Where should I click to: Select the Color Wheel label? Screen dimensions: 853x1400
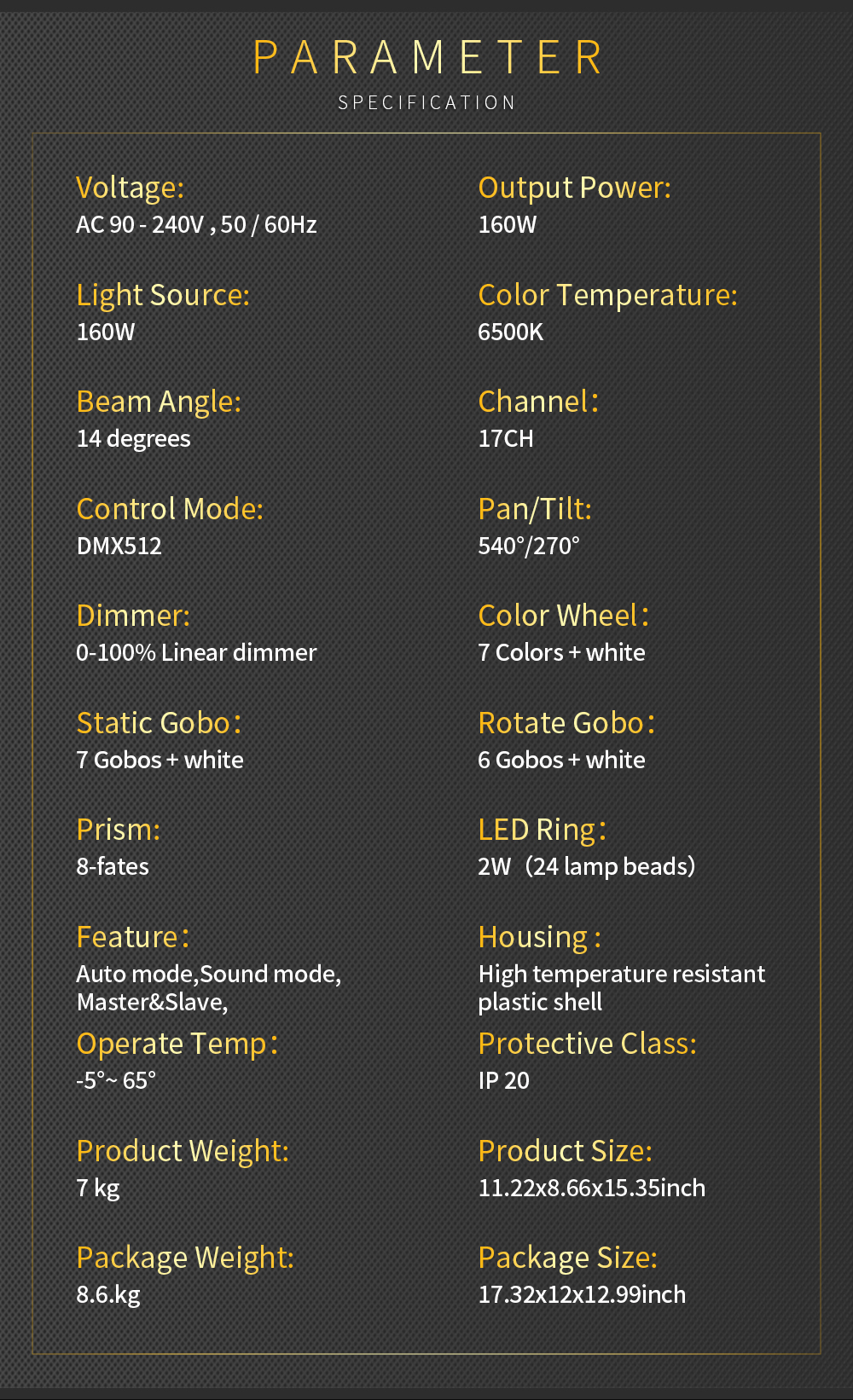click(563, 616)
